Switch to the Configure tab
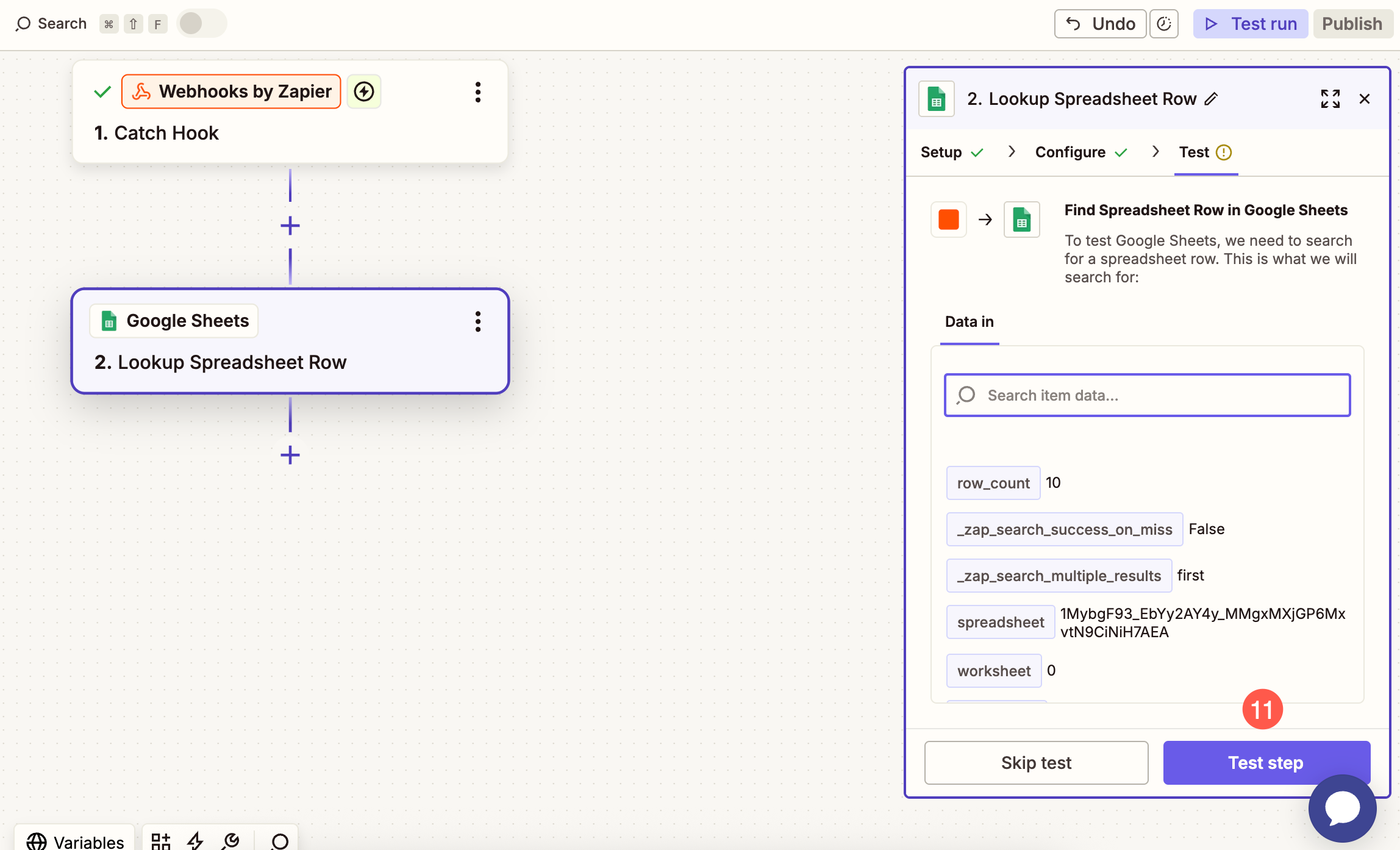The height and width of the screenshot is (850, 1400). (1081, 152)
